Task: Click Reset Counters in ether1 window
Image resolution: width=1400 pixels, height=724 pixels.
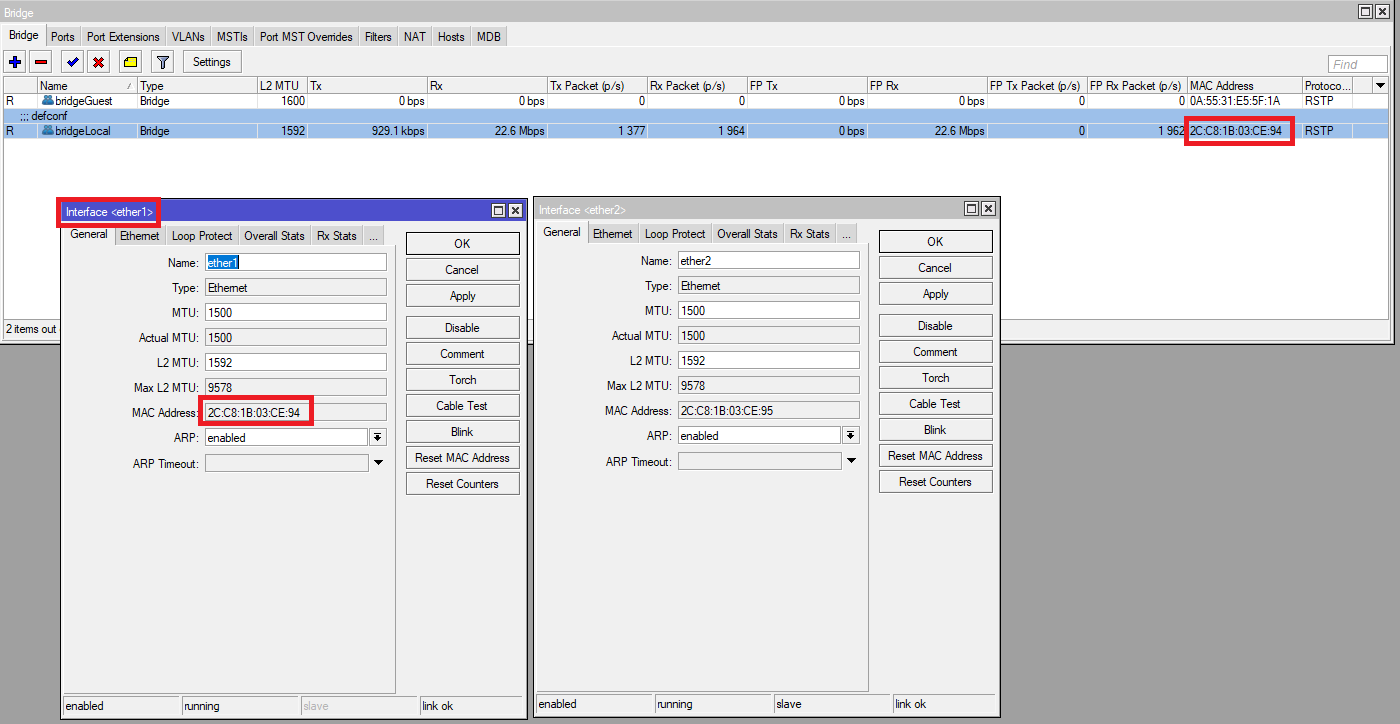Action: coord(463,484)
